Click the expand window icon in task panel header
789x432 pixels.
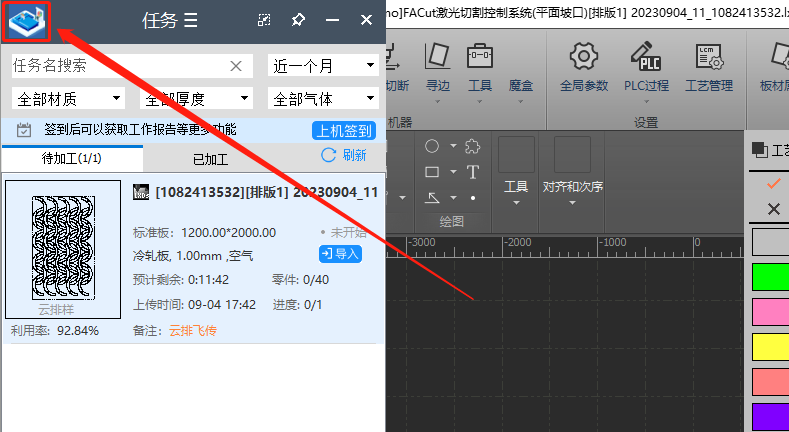[264, 20]
